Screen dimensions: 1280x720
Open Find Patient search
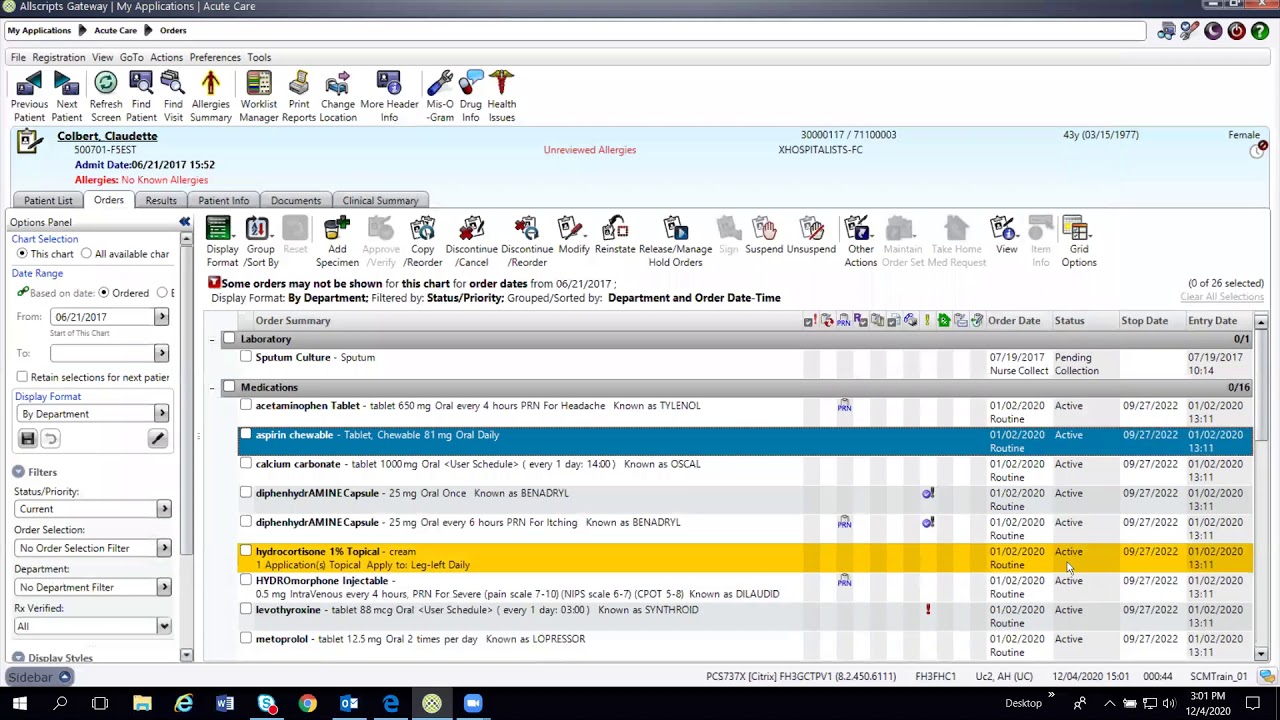[x=141, y=96]
